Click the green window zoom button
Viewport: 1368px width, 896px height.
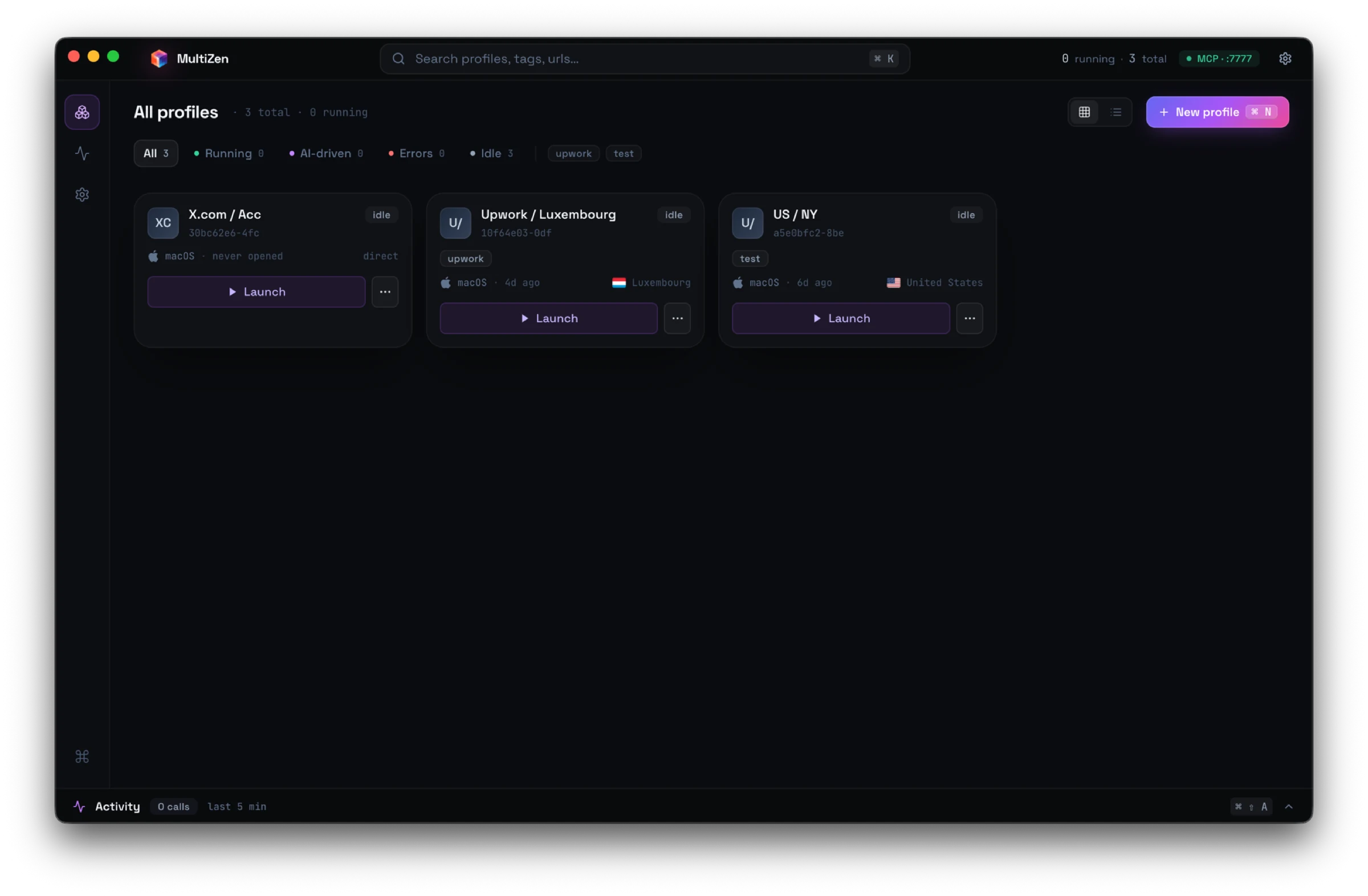coord(113,56)
